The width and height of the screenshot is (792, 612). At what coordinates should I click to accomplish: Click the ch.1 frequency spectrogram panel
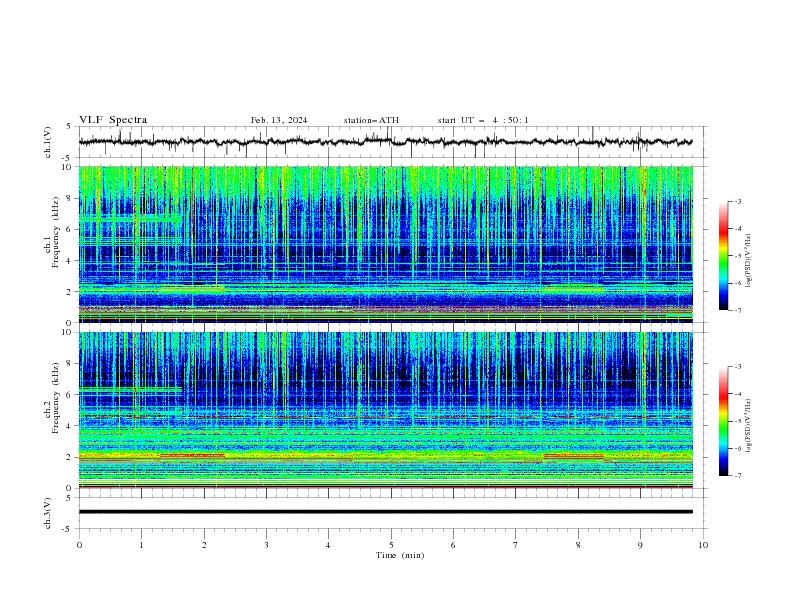click(x=386, y=244)
